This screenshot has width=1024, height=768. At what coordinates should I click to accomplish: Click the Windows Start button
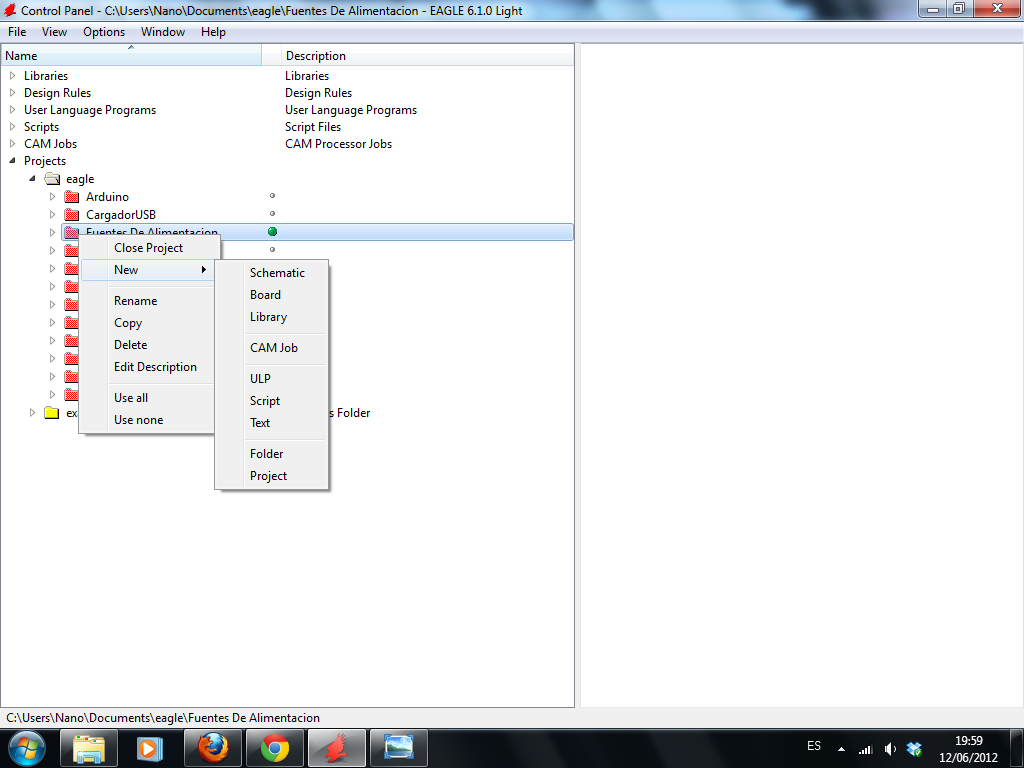26,747
